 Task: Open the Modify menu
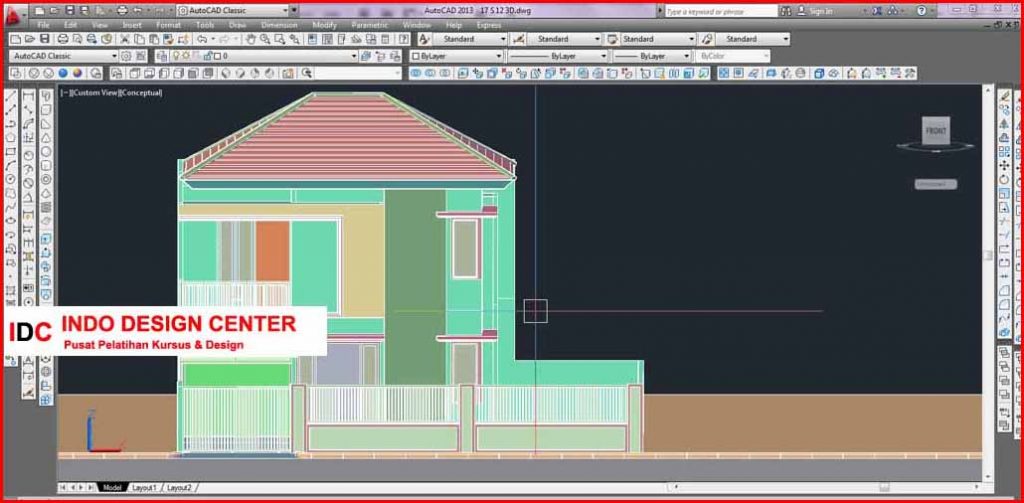325,25
